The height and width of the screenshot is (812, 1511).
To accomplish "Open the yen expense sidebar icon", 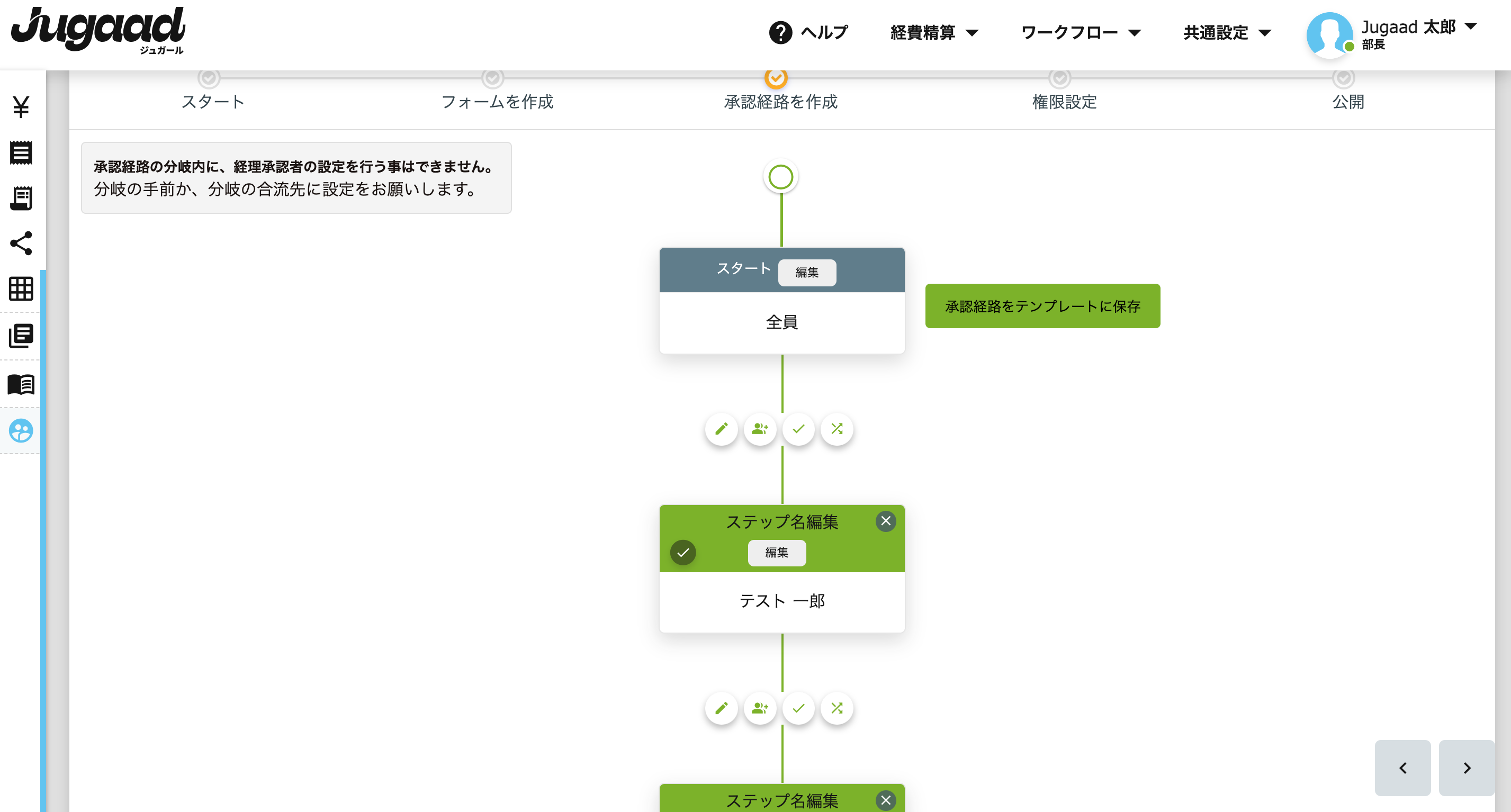I will tap(21, 107).
